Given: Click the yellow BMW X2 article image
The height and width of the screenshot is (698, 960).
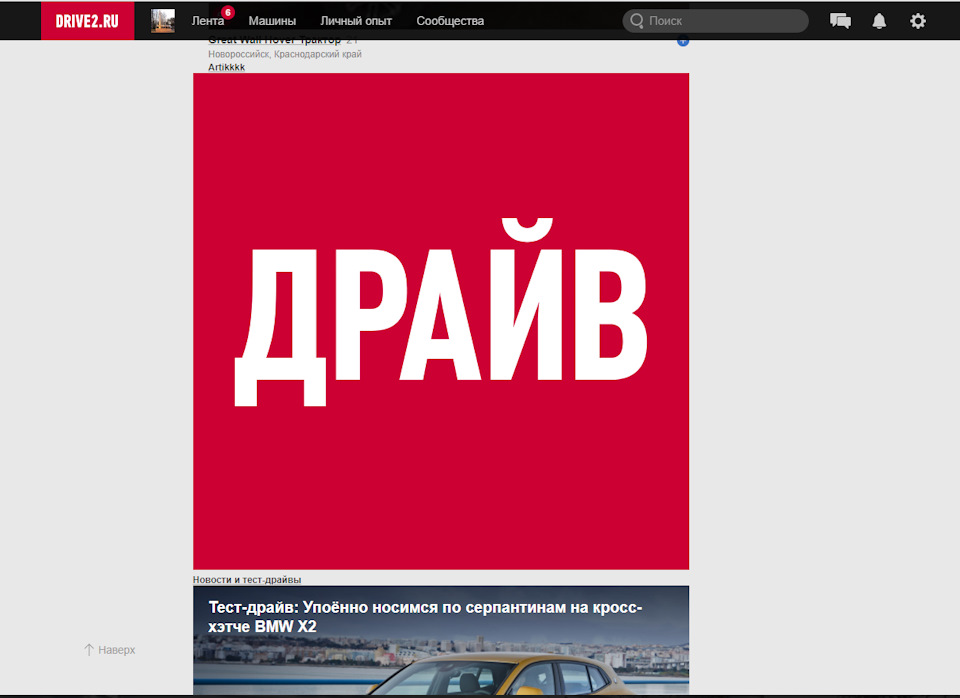Looking at the screenshot, I should 440,670.
